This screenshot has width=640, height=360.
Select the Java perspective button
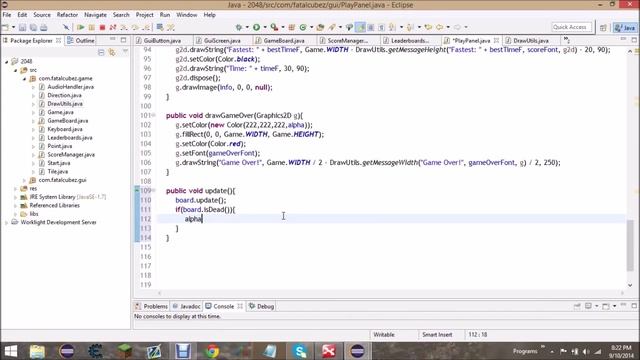[x=625, y=27]
